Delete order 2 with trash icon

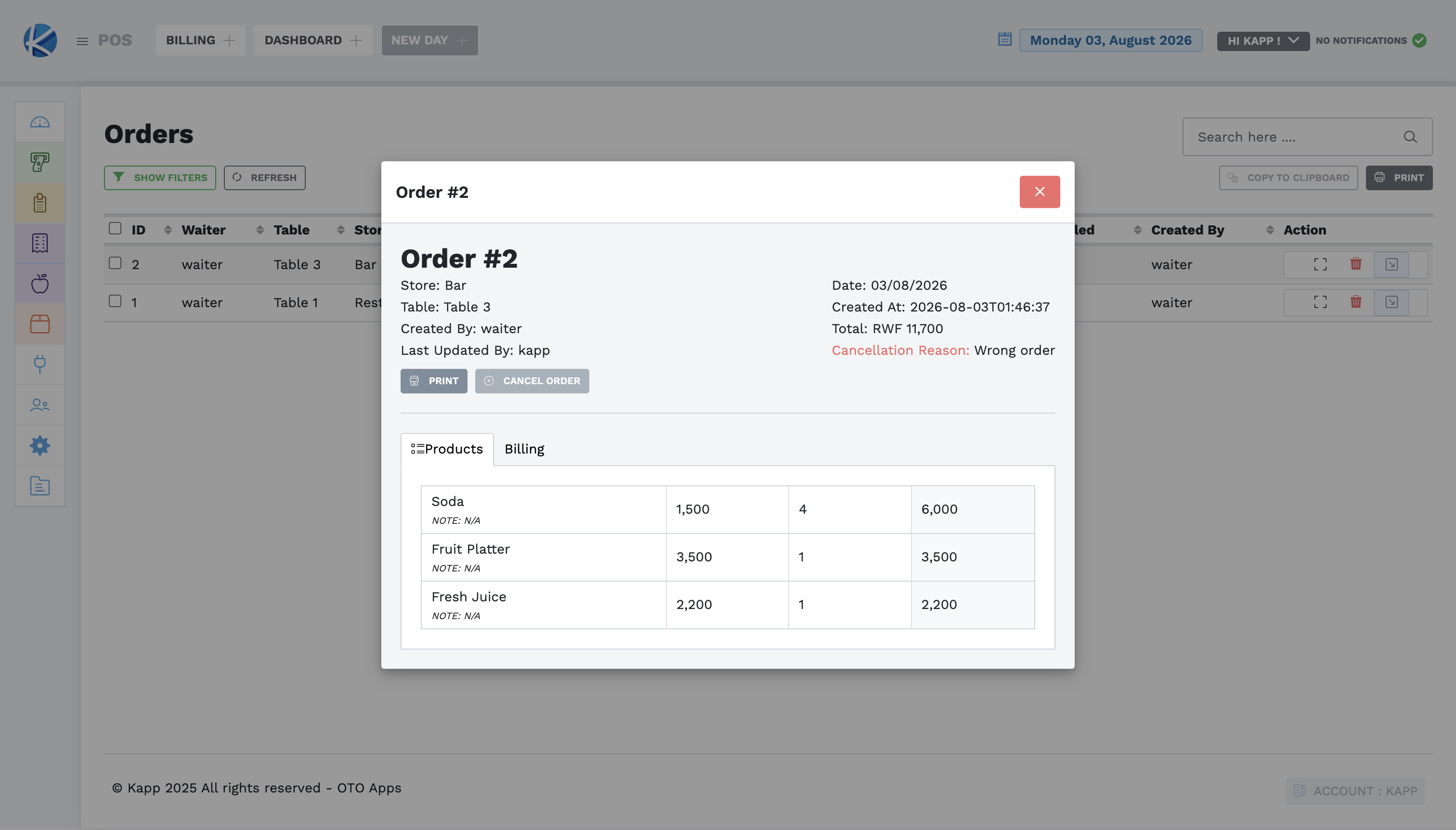1356,264
